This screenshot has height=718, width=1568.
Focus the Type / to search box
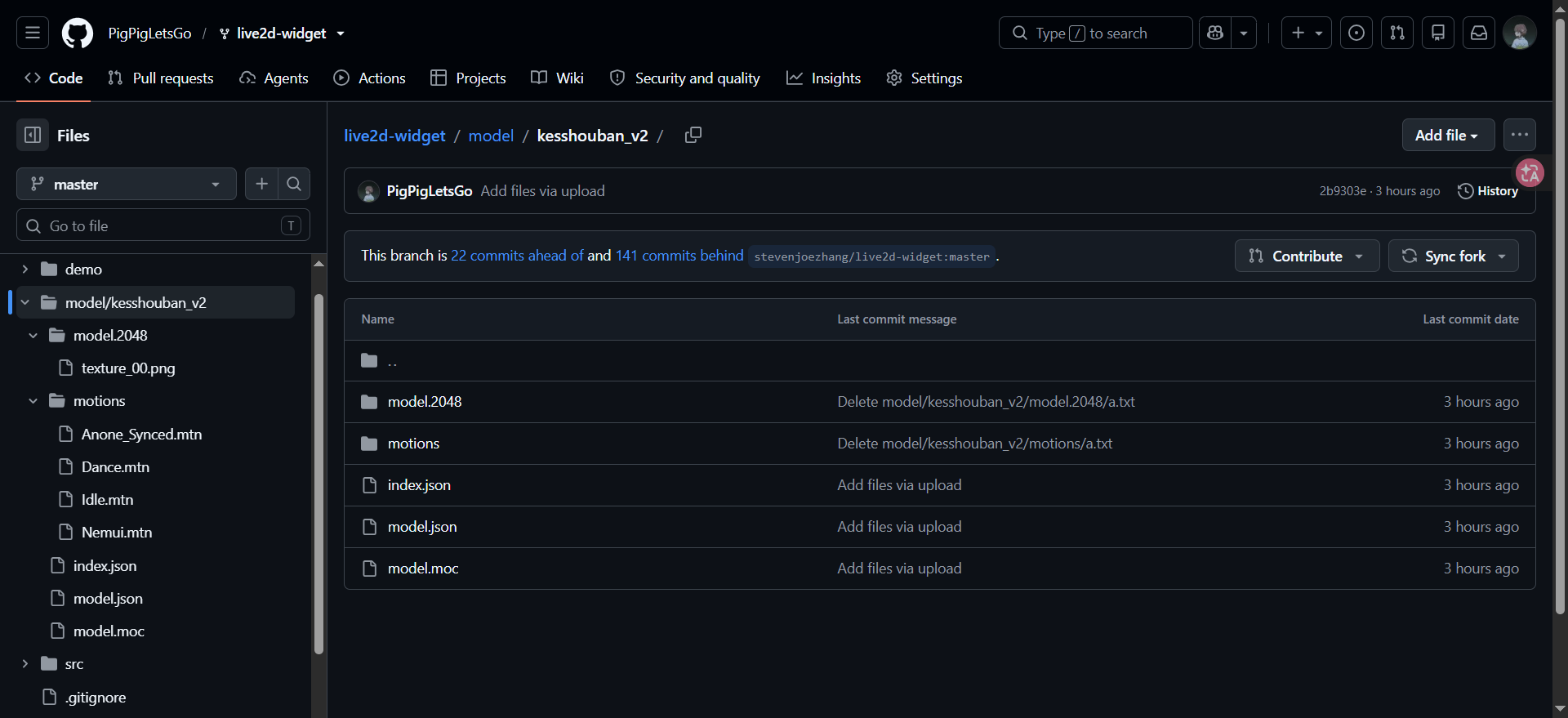point(1096,33)
